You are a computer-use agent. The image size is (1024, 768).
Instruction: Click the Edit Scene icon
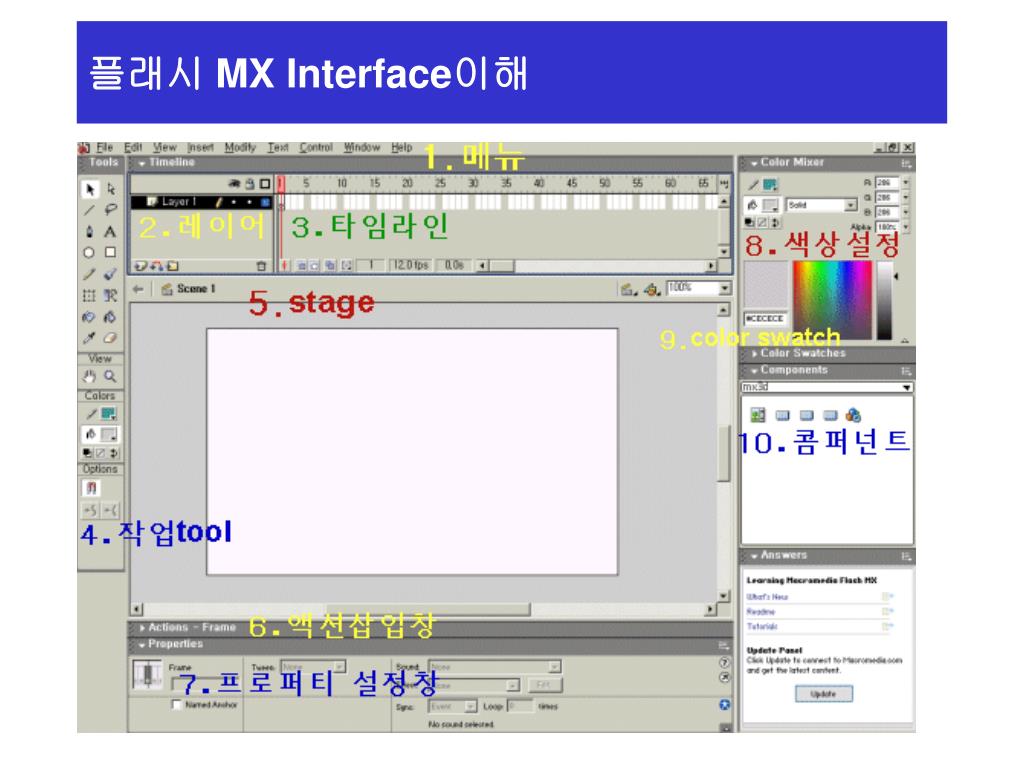pyautogui.click(x=628, y=289)
